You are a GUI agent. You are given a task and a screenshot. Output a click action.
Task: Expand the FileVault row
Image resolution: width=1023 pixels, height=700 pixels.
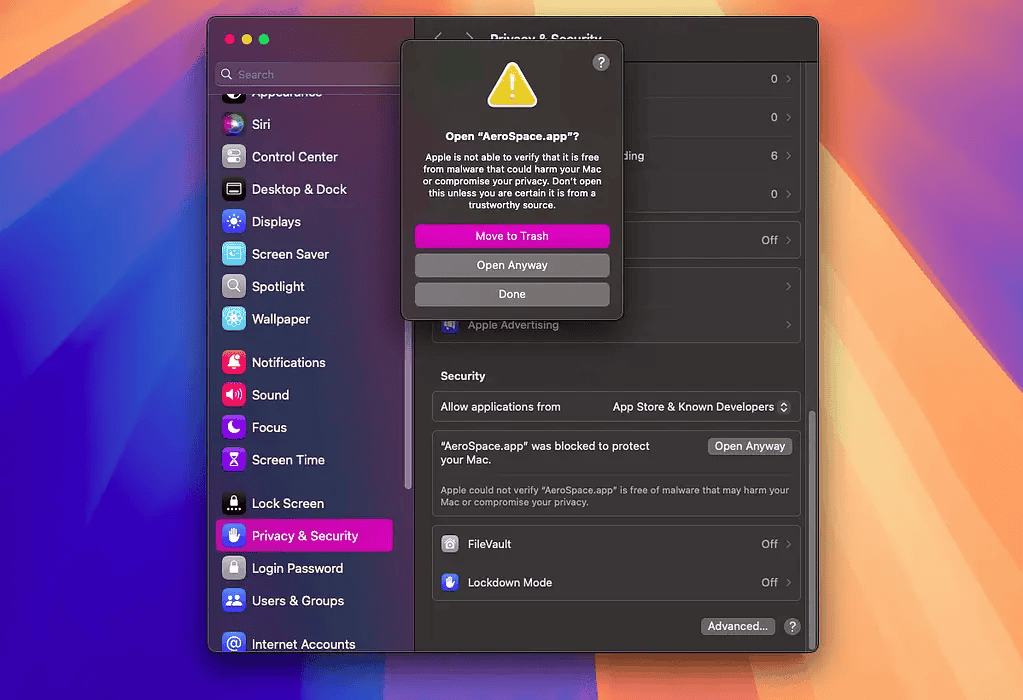pyautogui.click(x=616, y=544)
